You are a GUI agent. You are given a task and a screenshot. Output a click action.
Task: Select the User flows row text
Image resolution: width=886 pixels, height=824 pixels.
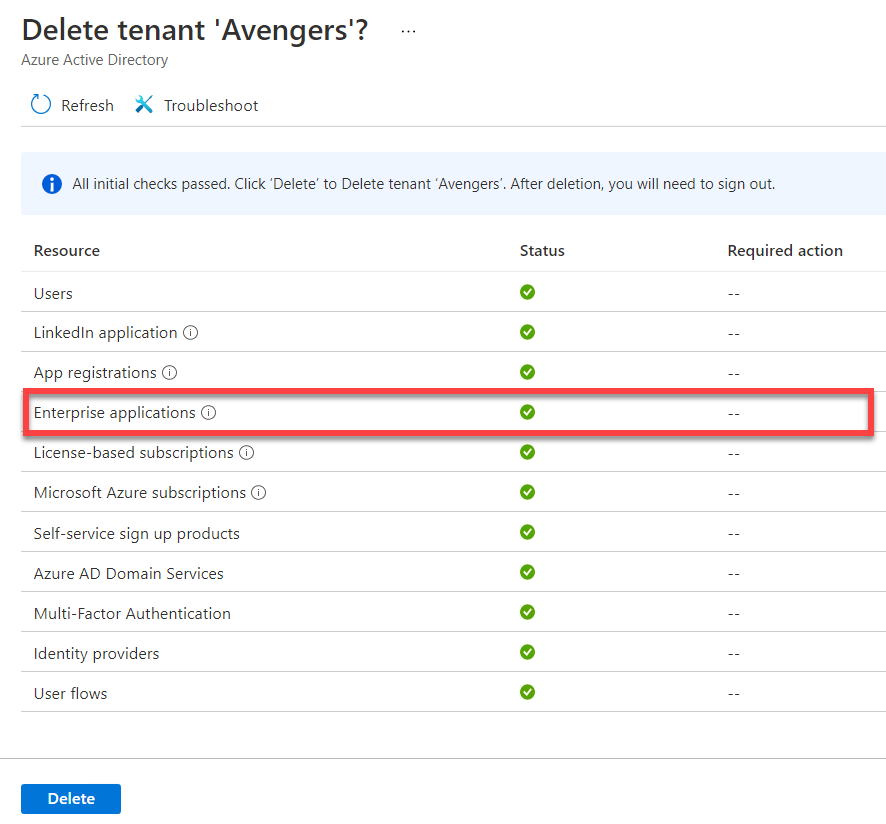71,693
